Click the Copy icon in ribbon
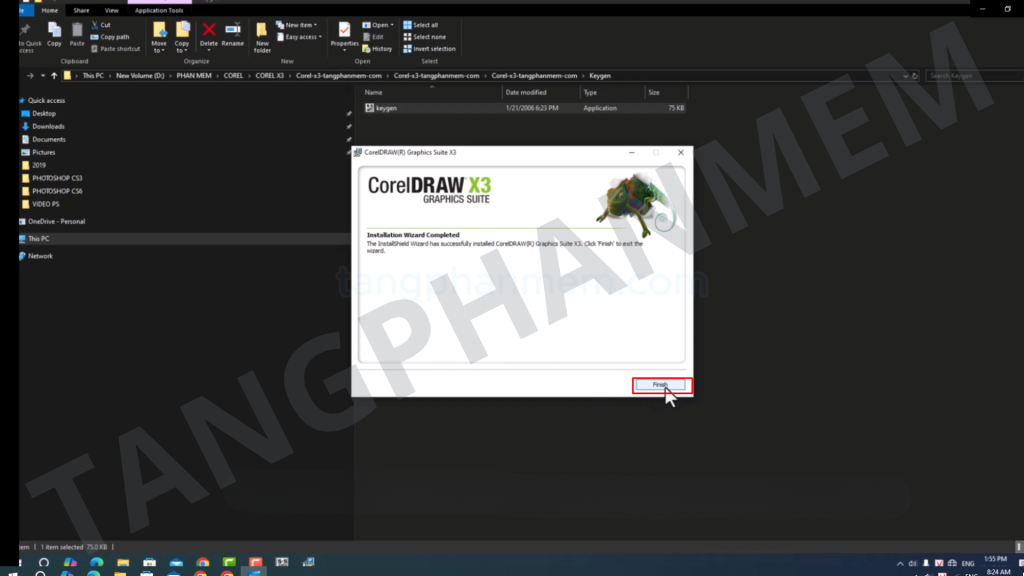Image resolution: width=1024 pixels, height=576 pixels. coord(54,33)
